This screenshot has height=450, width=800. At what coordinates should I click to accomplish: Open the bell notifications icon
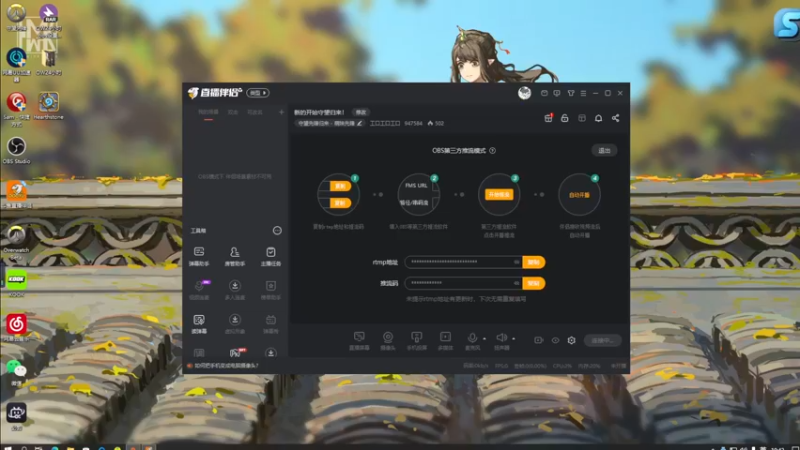(598, 118)
